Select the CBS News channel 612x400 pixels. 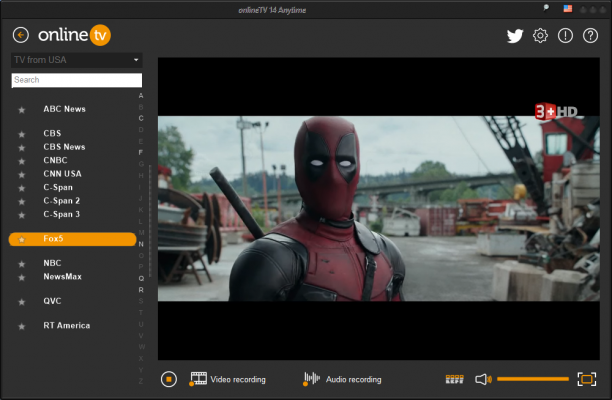click(64, 147)
